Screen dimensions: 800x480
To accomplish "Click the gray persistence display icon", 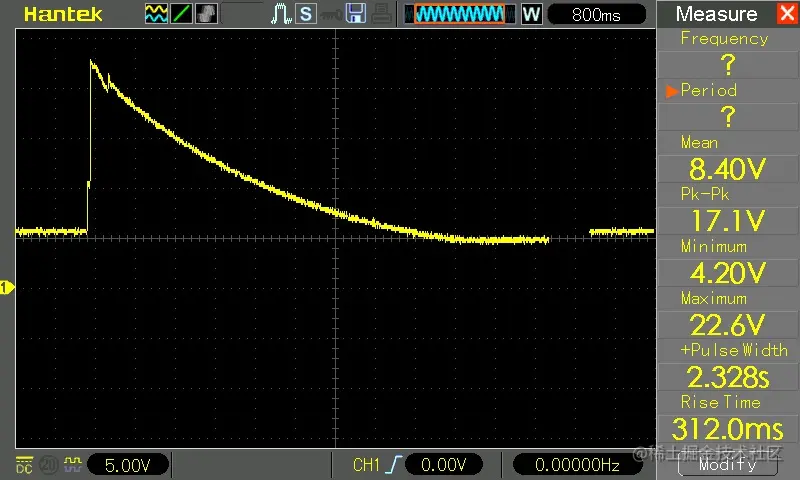I will point(206,14).
